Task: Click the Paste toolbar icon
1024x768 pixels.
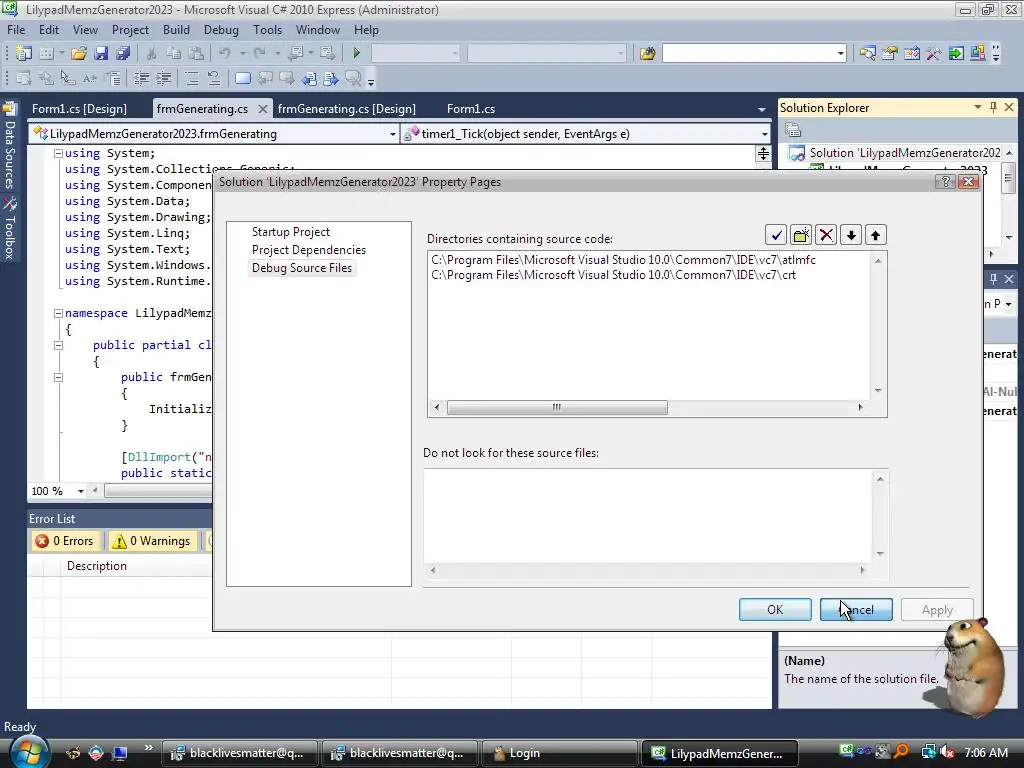Action: (x=195, y=53)
